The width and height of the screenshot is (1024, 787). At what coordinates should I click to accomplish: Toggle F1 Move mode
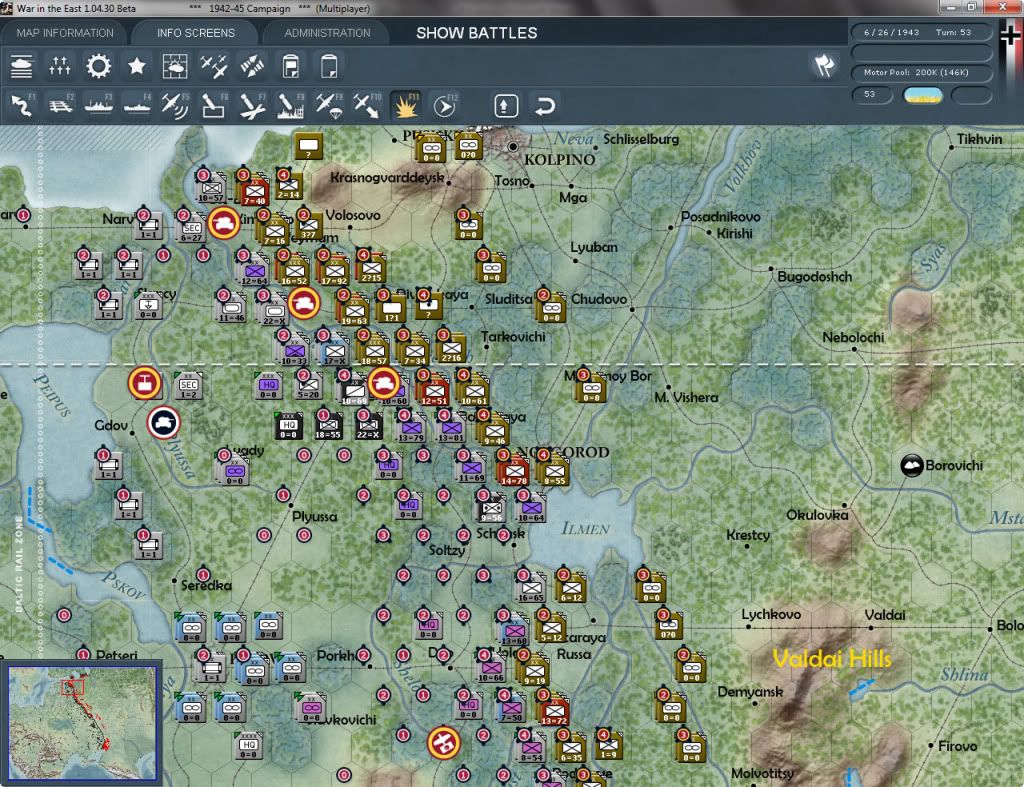click(x=22, y=106)
